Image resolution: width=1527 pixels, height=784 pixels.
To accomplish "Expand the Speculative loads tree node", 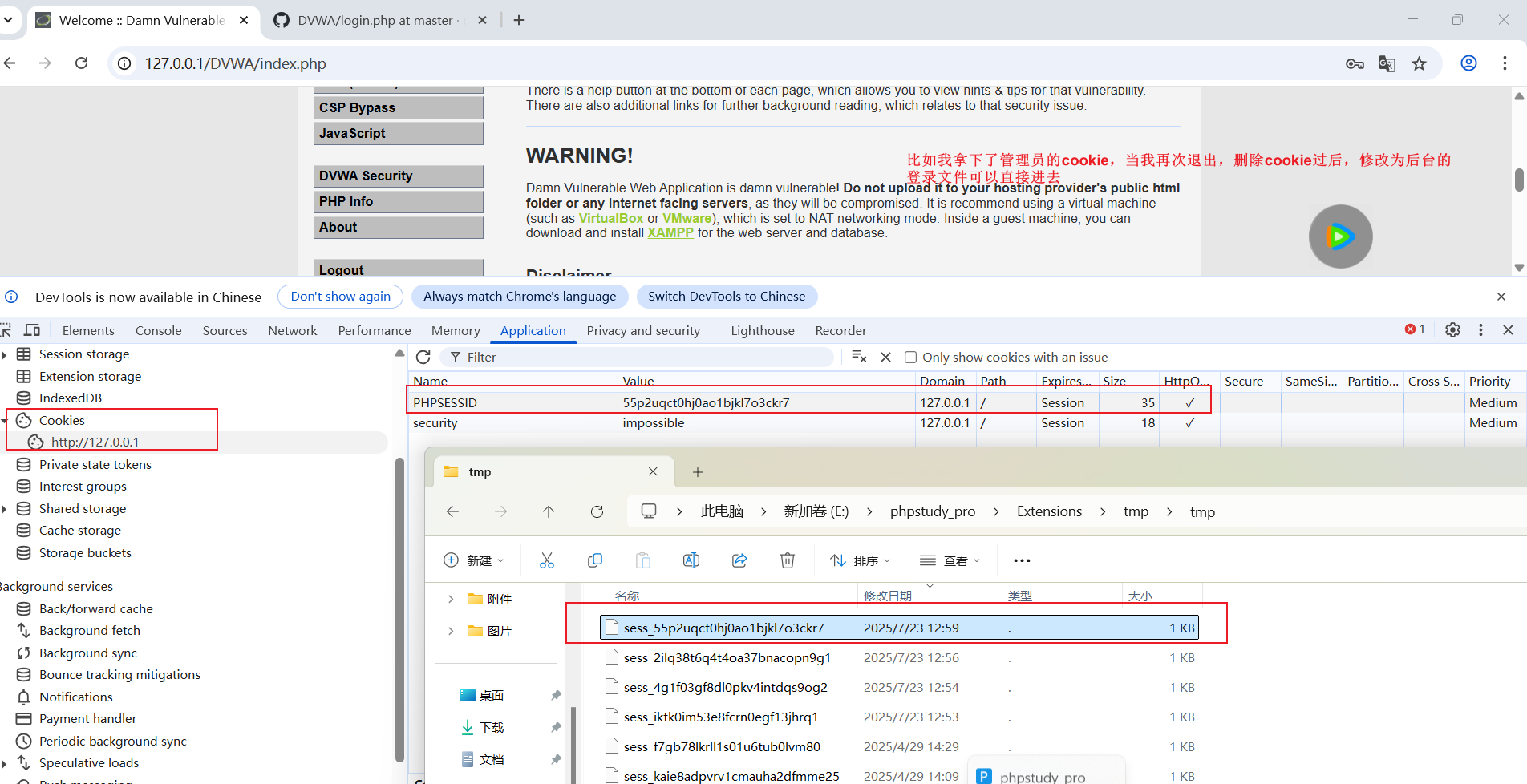I will tap(5, 763).
